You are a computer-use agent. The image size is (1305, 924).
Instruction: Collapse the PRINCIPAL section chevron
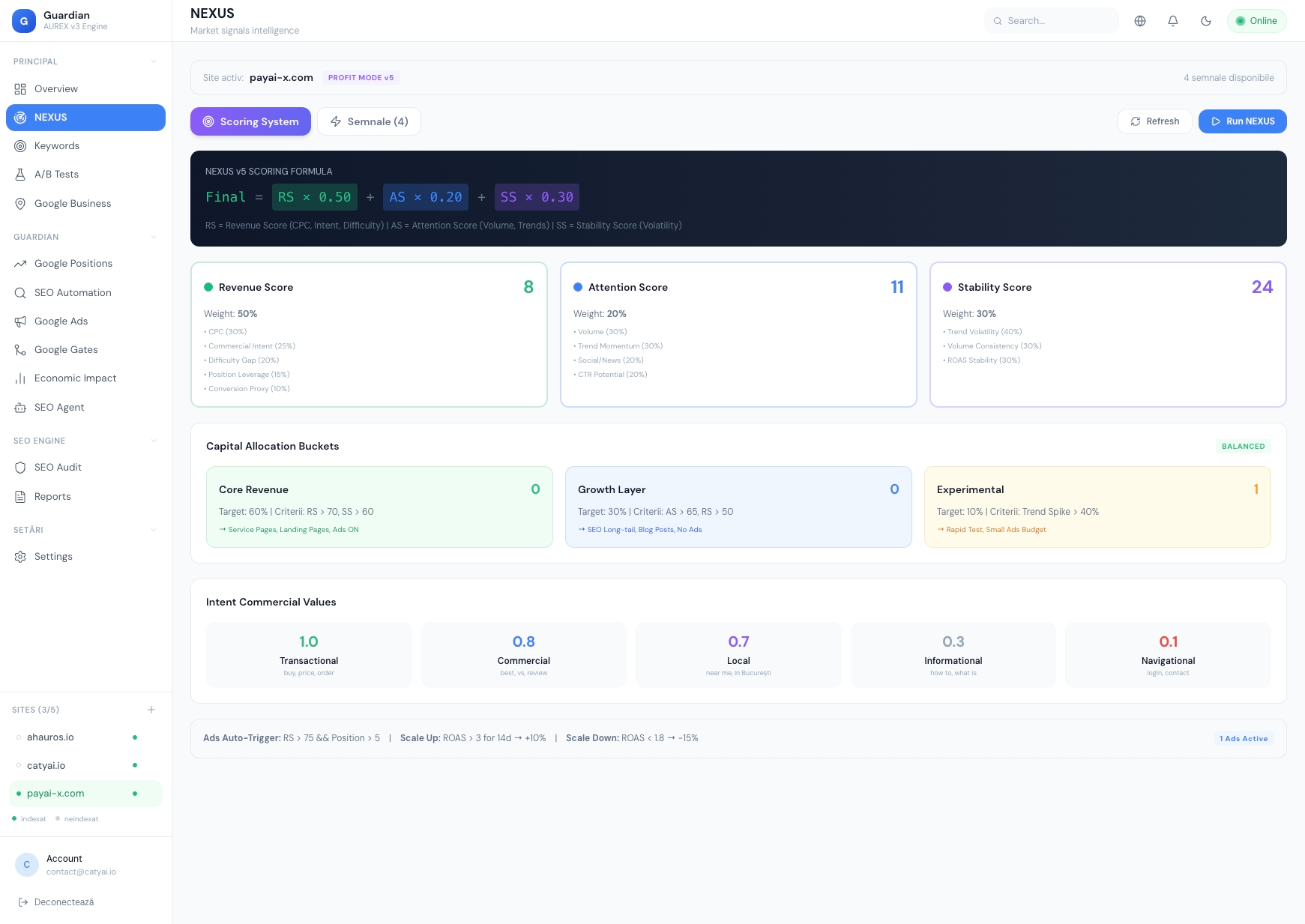coord(154,61)
